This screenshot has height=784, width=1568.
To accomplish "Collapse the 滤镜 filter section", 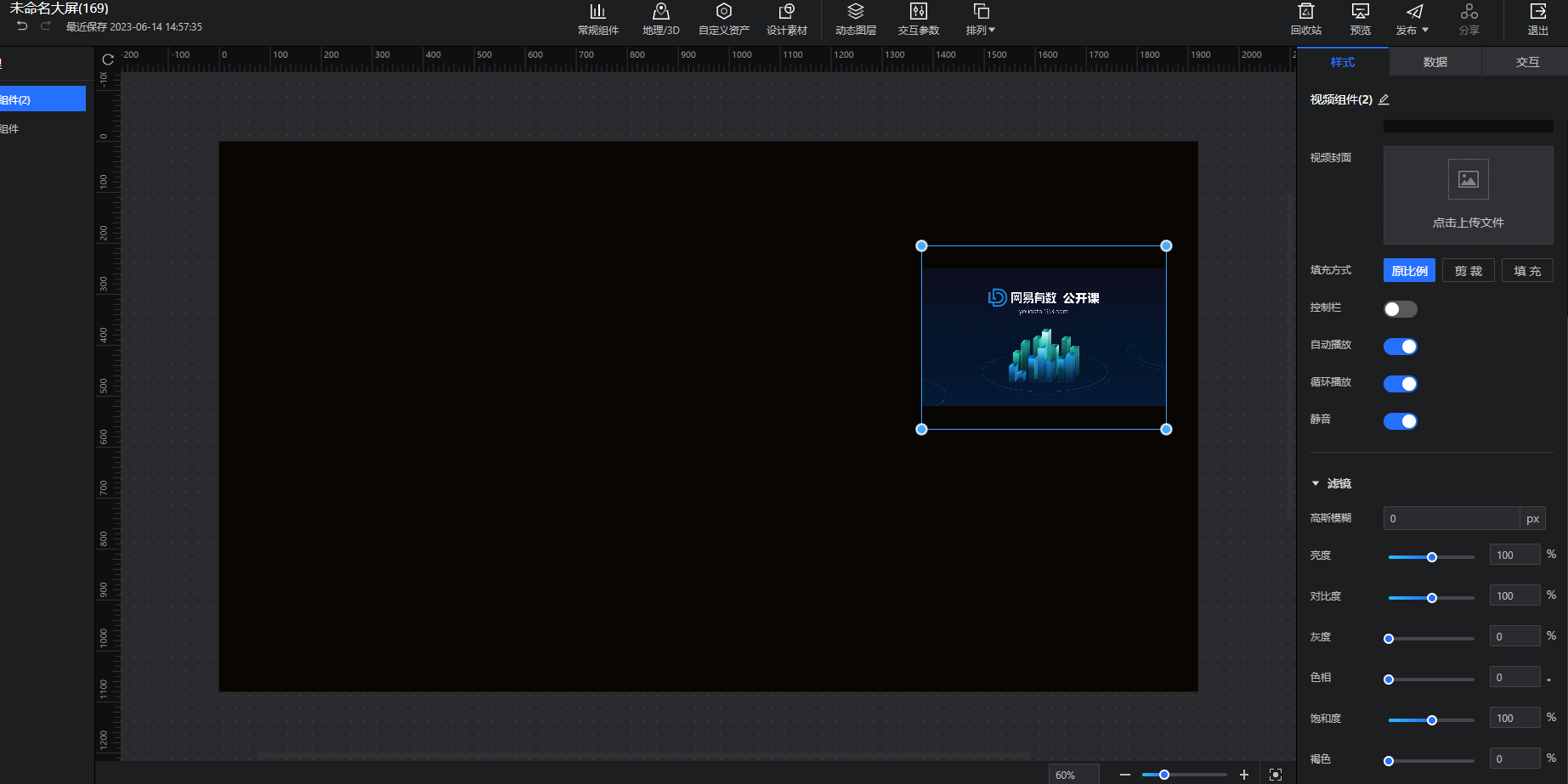I will [x=1316, y=483].
